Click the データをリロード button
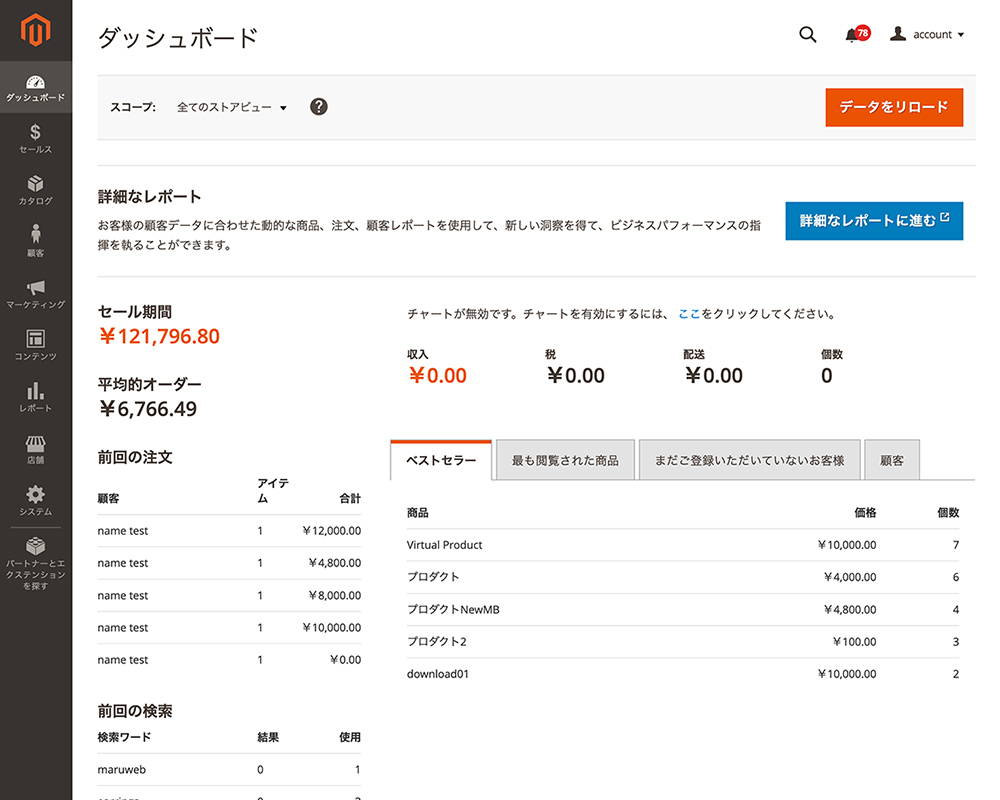Image resolution: width=1000 pixels, height=800 pixels. pyautogui.click(x=893, y=107)
